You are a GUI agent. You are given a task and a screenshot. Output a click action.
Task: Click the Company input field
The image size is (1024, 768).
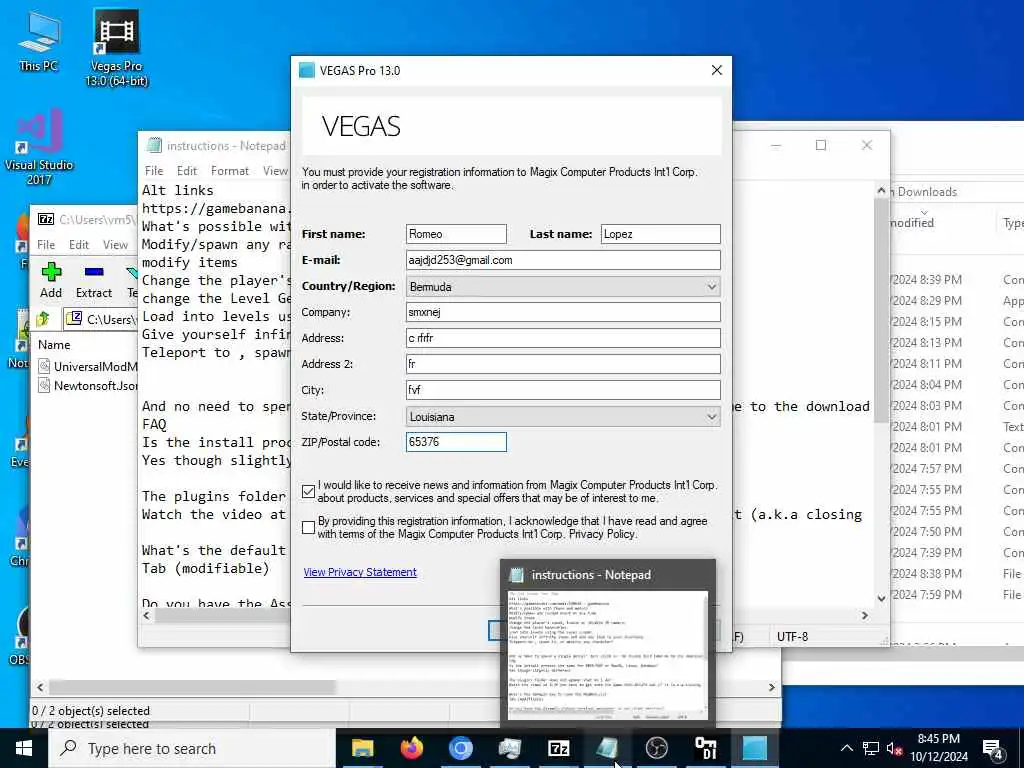click(x=563, y=312)
